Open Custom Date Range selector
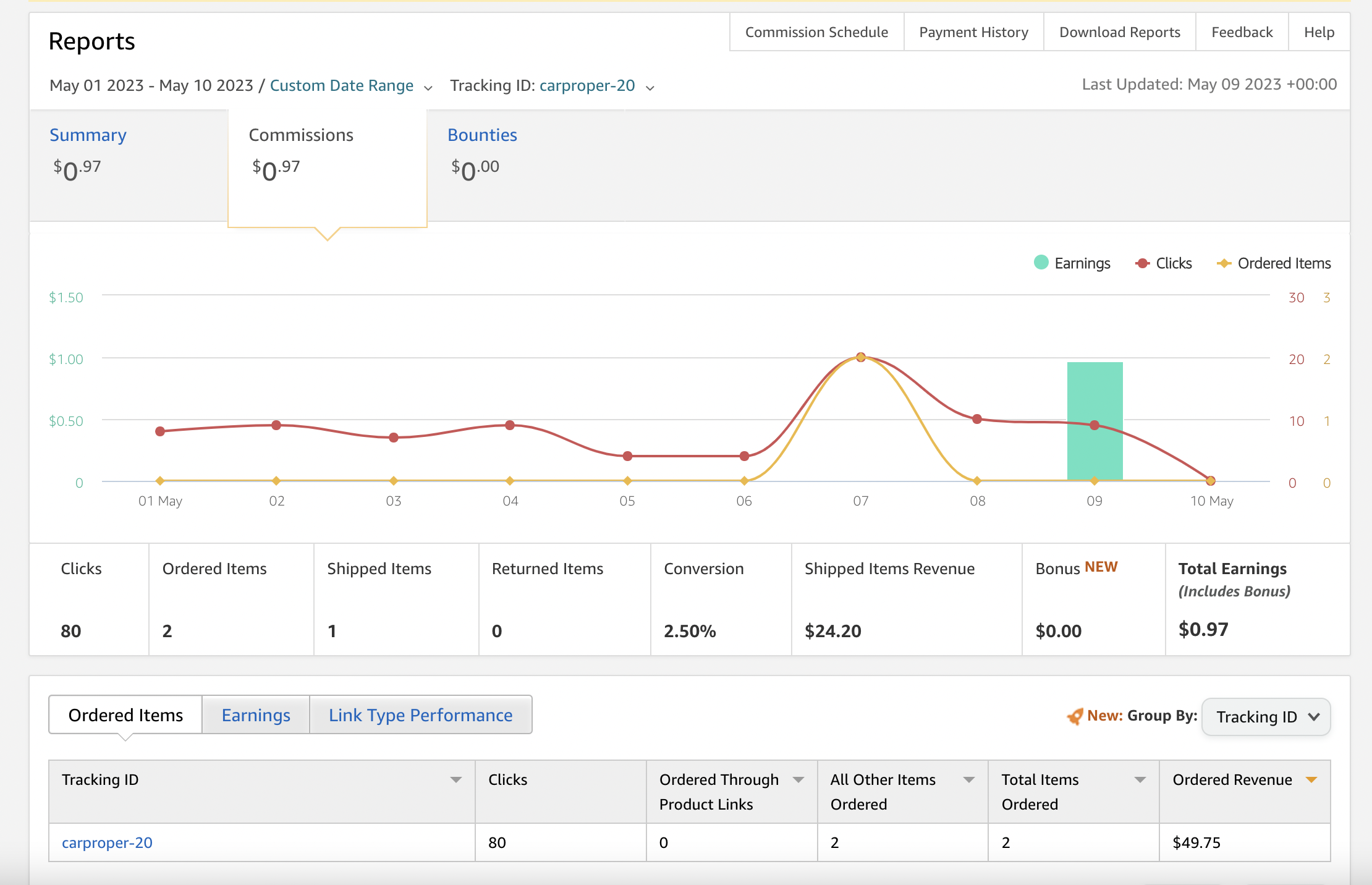 click(342, 85)
